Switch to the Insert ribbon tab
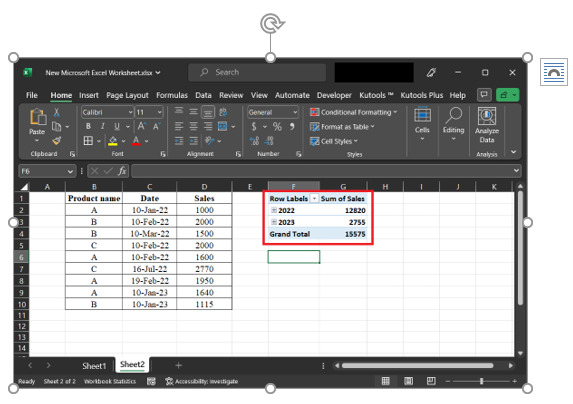The height and width of the screenshot is (404, 573). tap(89, 95)
